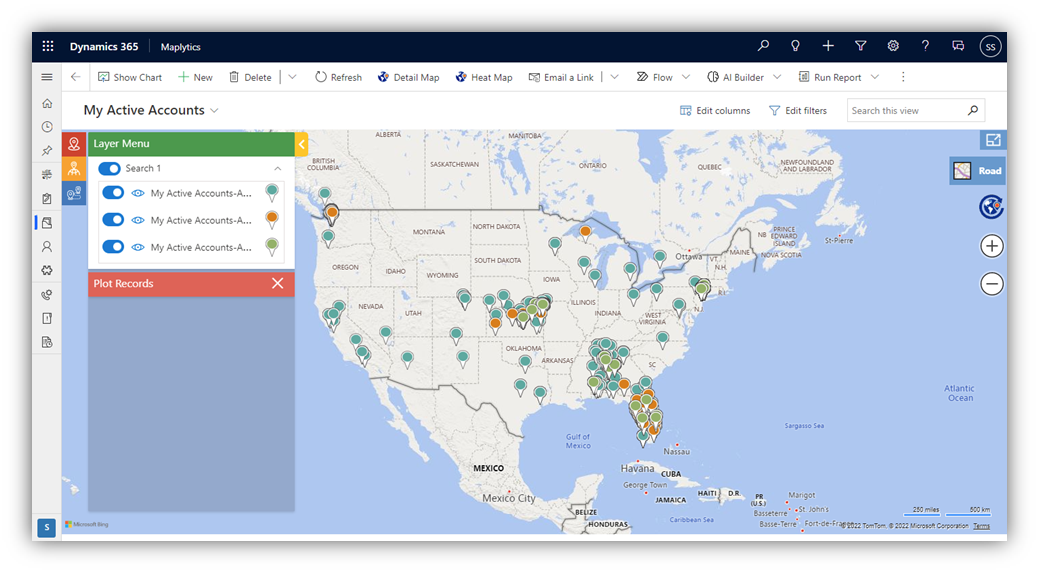Image resolution: width=1039 pixels, height=573 pixels.
Task: Open the My Active Accounts view dropdown
Action: 214,111
